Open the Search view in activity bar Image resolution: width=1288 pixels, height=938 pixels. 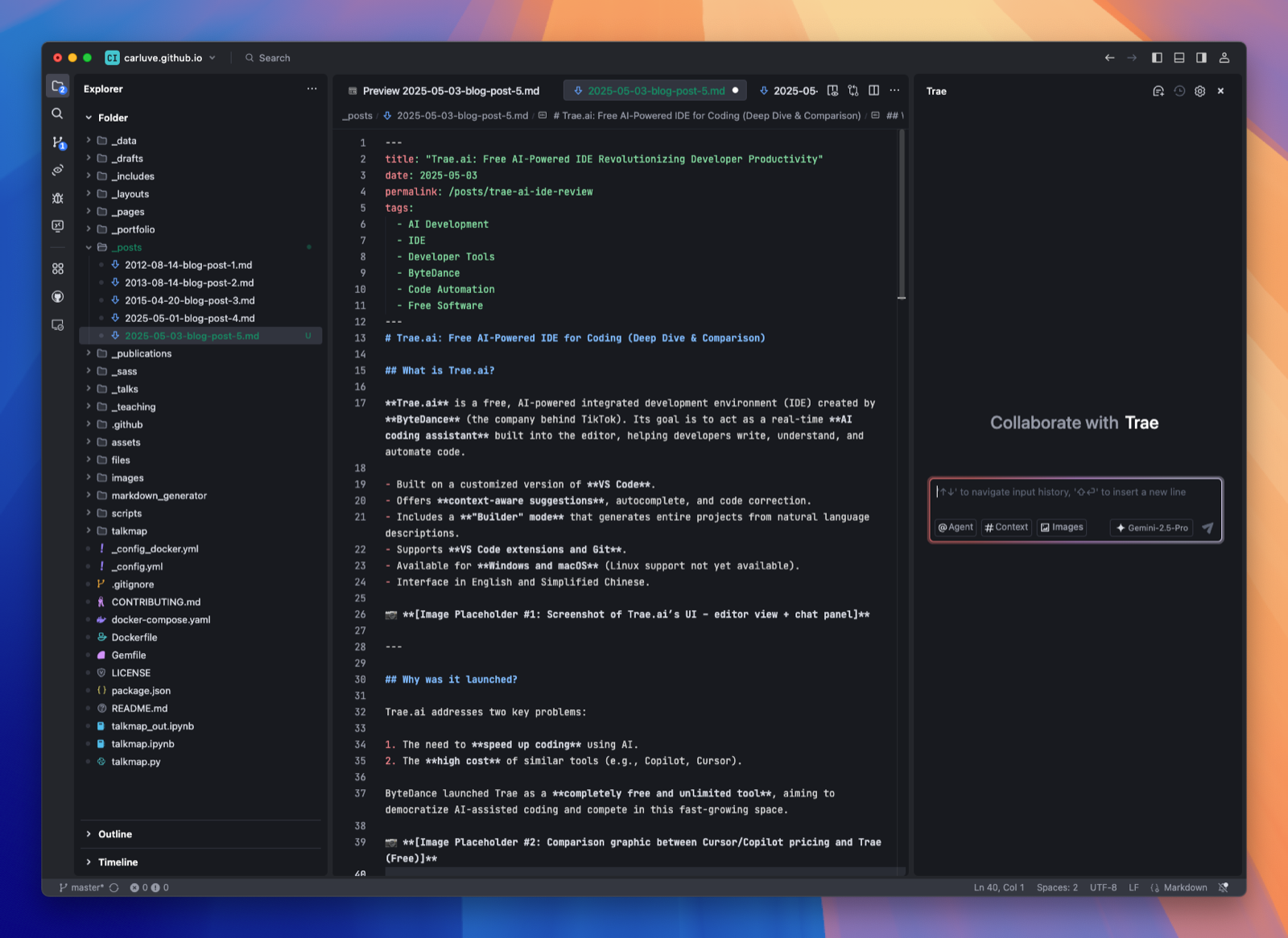coord(57,114)
